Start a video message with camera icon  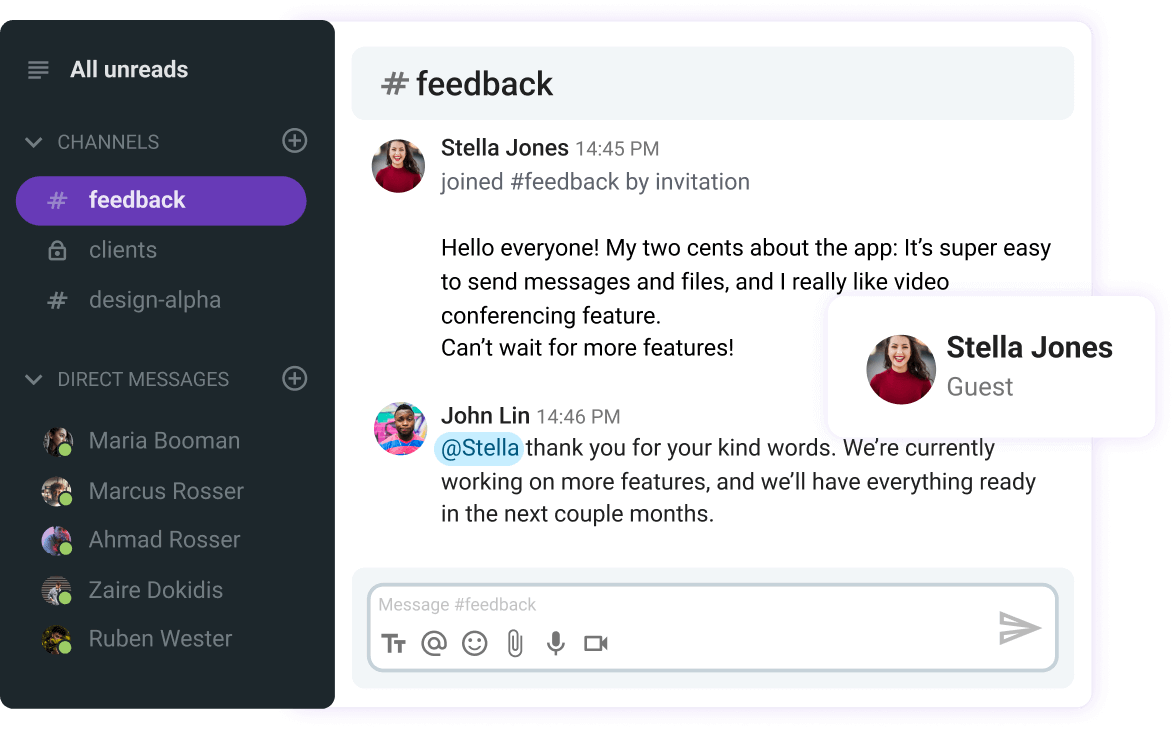596,643
